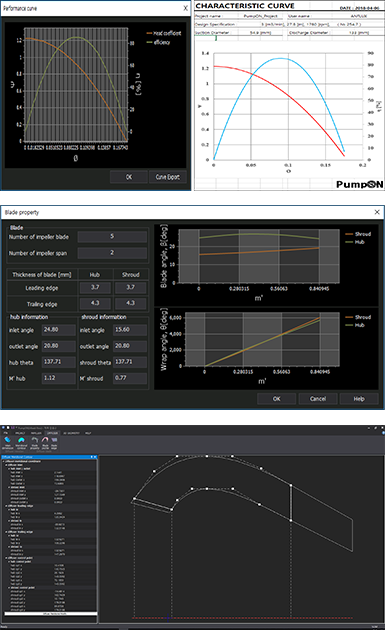This screenshot has width=385, height=630.
Task: Collapse the diffuser leading edge tree group
Action: click(6, 506)
